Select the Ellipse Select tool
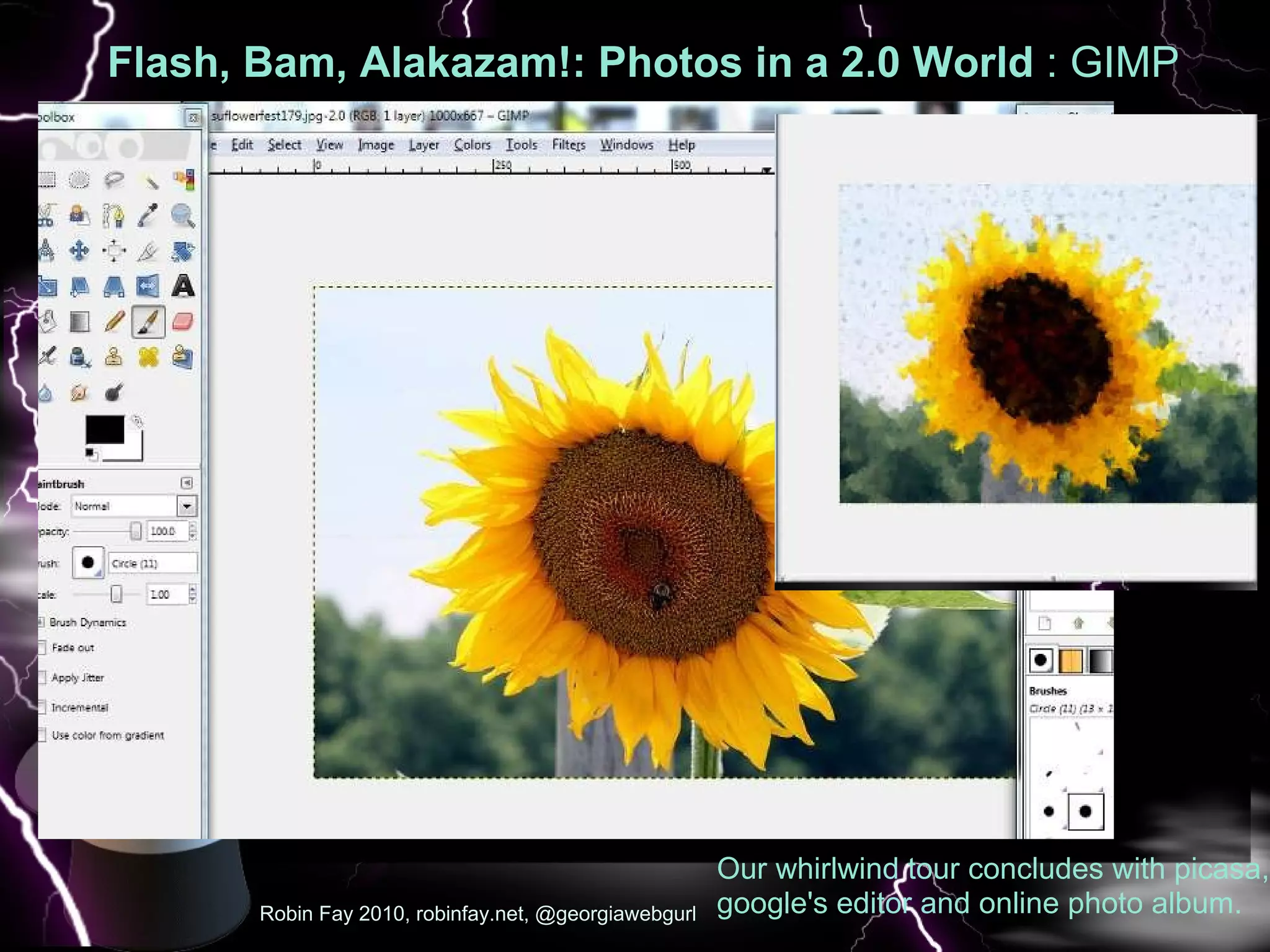The height and width of the screenshot is (952, 1270). click(x=79, y=180)
